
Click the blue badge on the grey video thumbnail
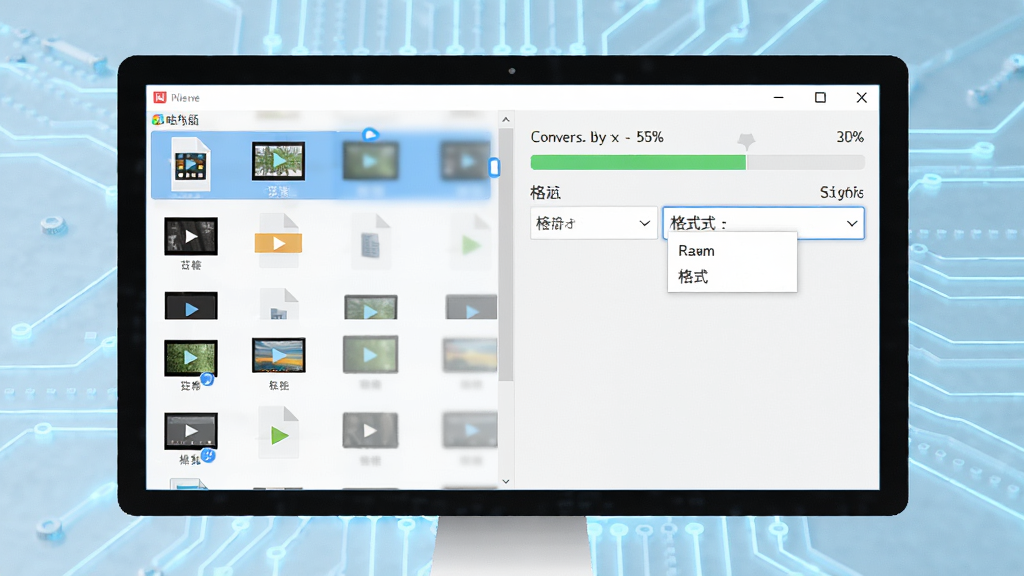(x=208, y=455)
